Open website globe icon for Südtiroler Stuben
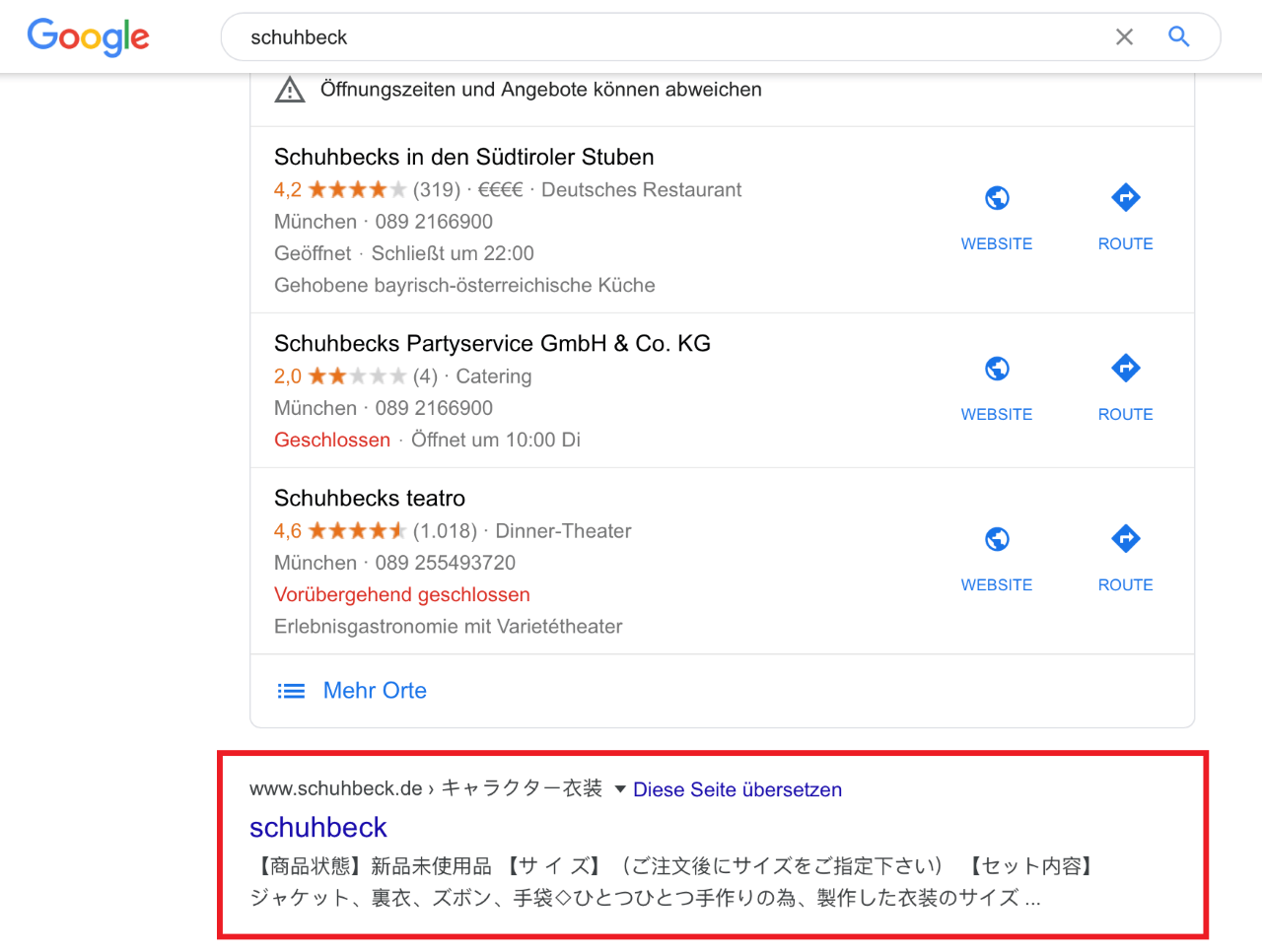This screenshot has height=952, width=1262. (997, 198)
